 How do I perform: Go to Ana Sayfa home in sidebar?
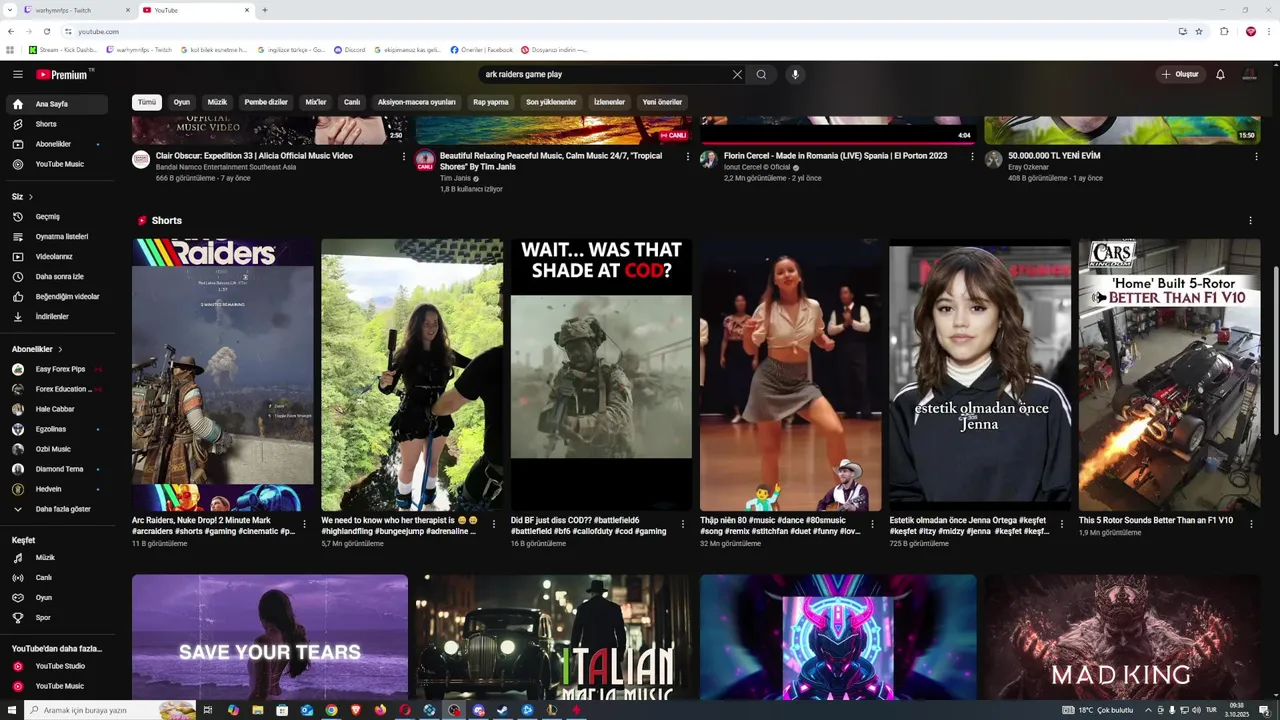[x=56, y=104]
